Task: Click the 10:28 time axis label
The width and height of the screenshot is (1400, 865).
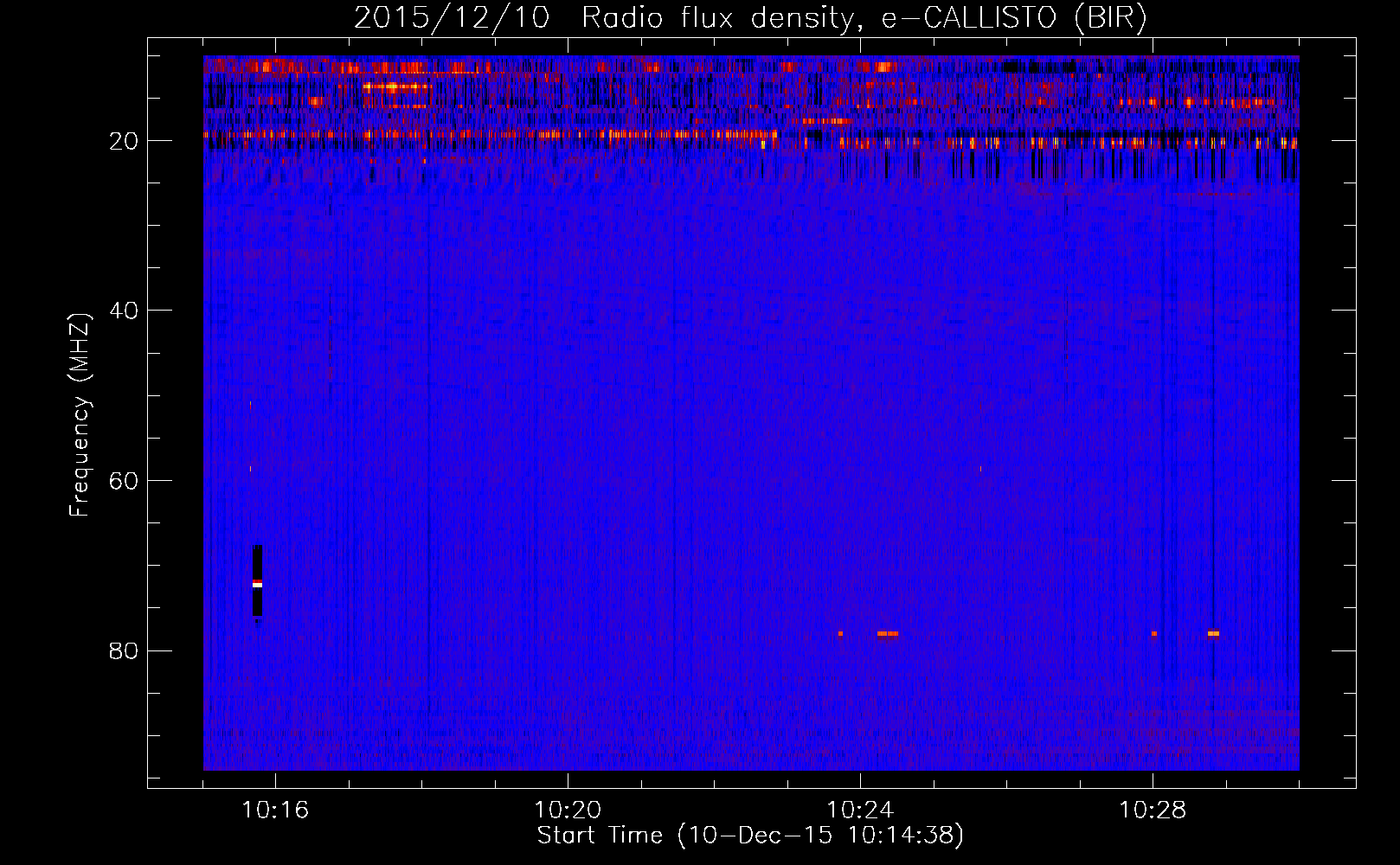Action: 1153,811
